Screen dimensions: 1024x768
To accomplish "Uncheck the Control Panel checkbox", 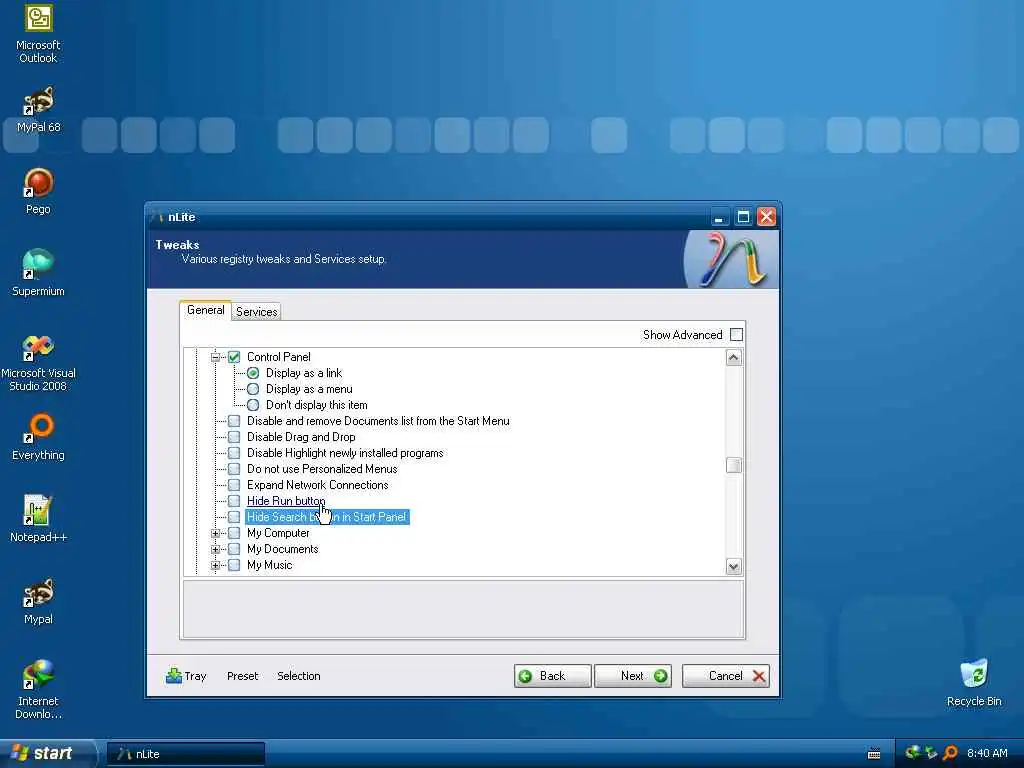I will click(x=234, y=357).
